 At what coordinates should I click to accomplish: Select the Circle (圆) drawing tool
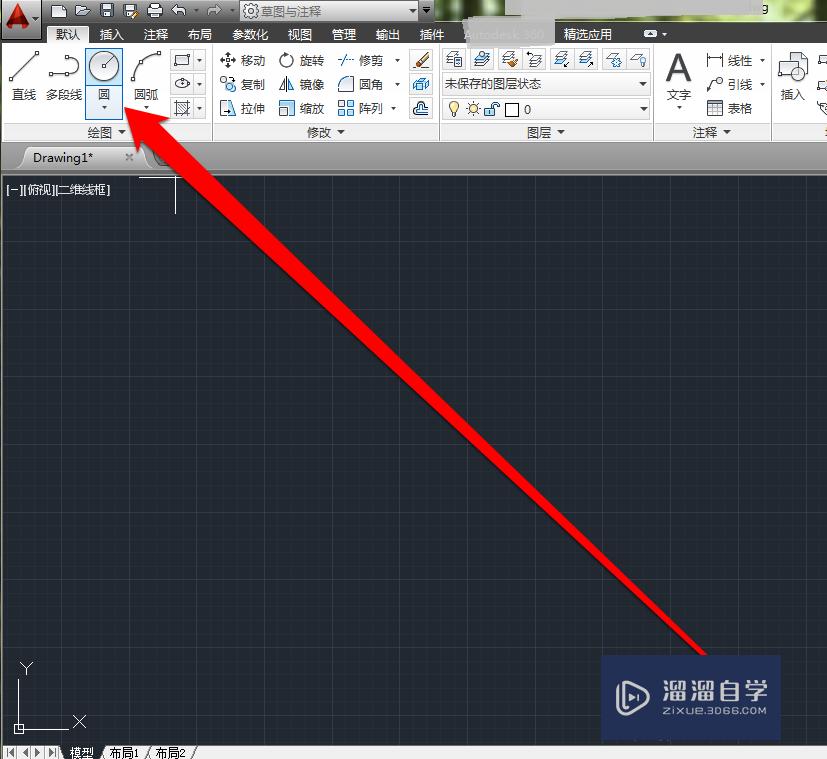(x=104, y=66)
